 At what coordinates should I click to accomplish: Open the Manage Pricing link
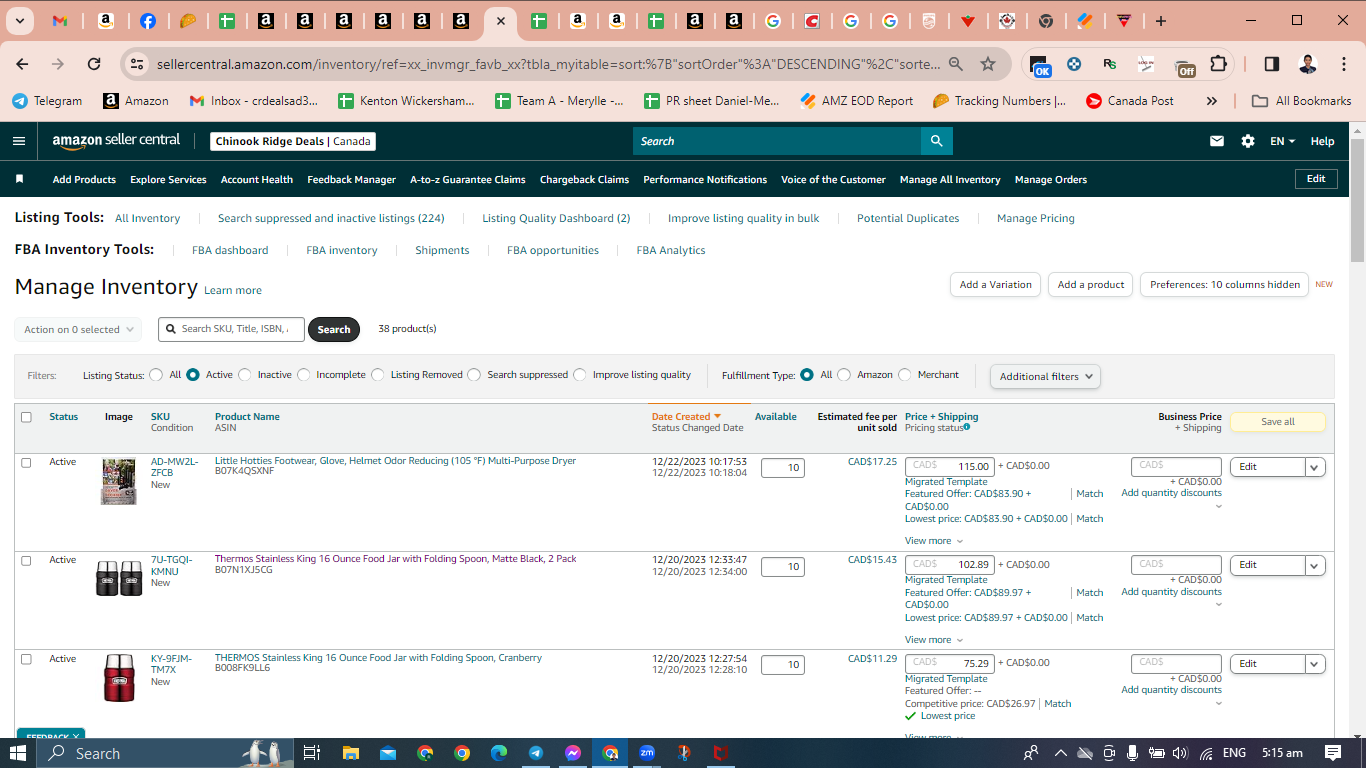pos(1036,218)
